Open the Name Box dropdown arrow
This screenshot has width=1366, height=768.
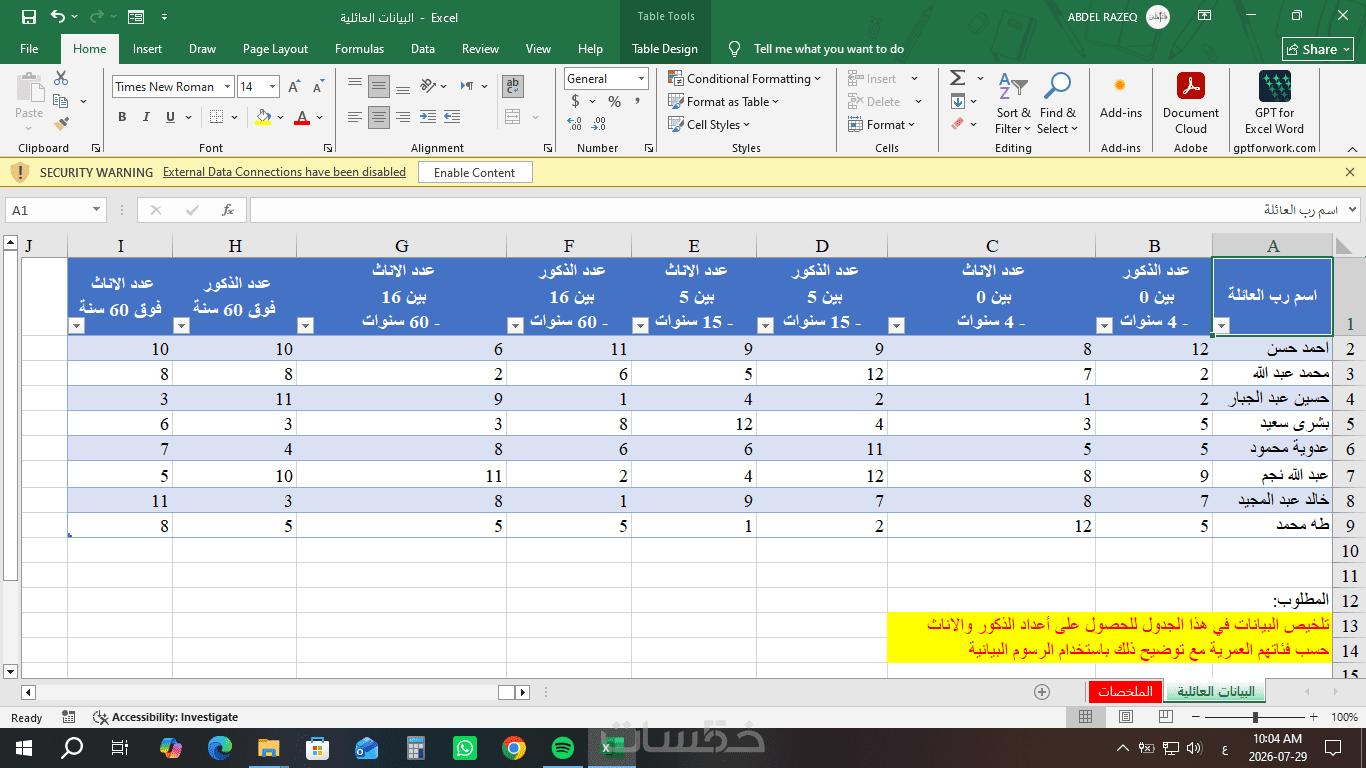97,210
